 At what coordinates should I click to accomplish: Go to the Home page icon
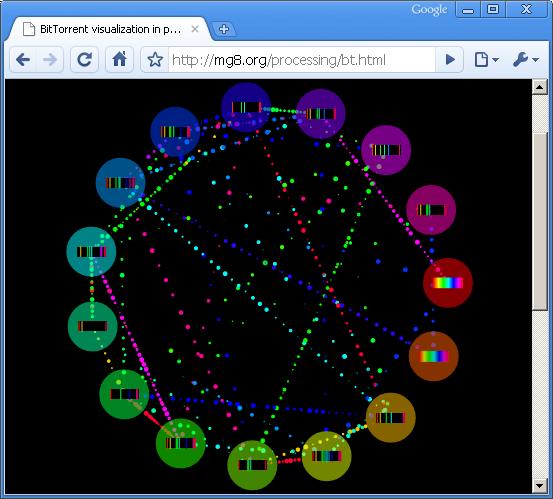pos(120,60)
